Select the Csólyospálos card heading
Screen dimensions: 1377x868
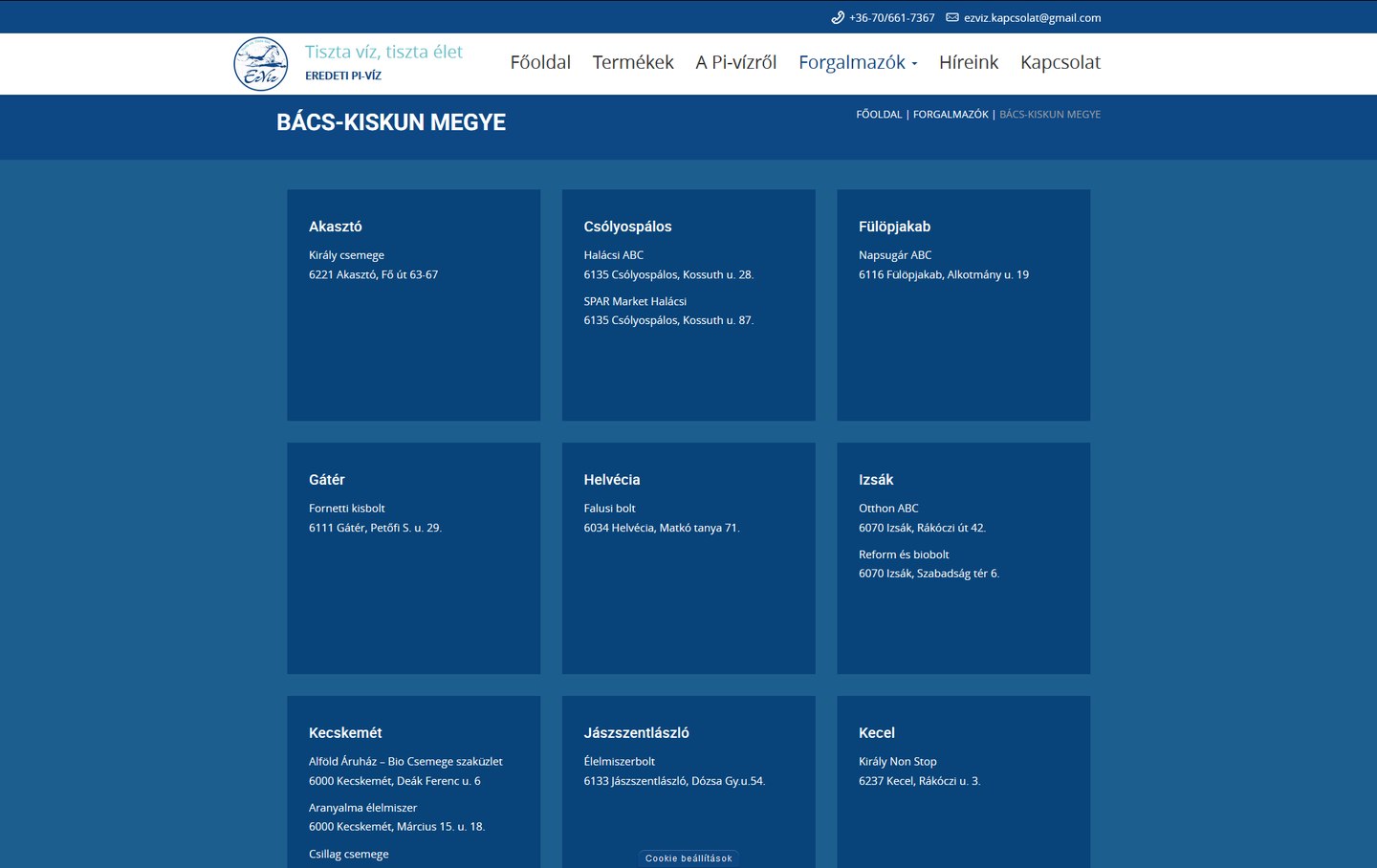click(x=627, y=227)
